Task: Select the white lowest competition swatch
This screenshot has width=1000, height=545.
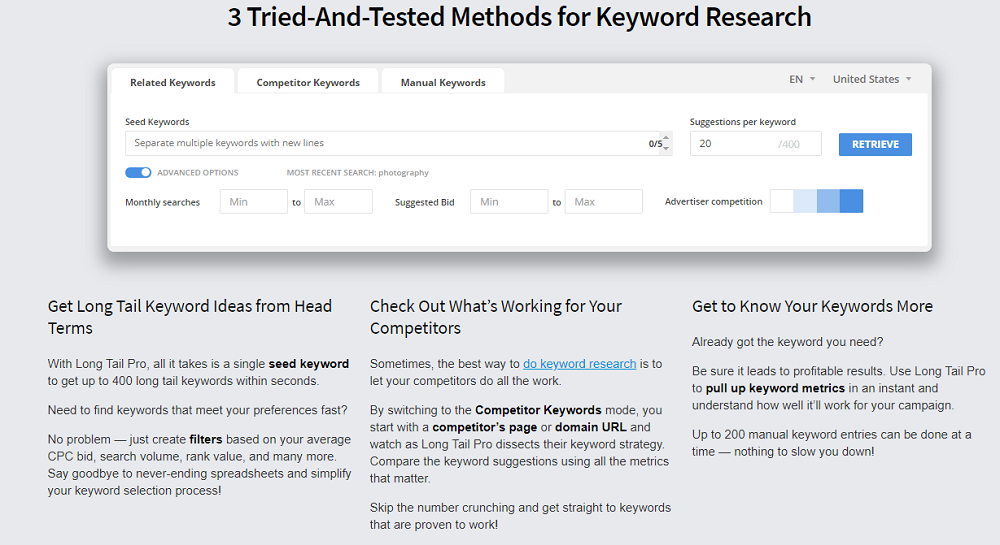Action: click(782, 201)
